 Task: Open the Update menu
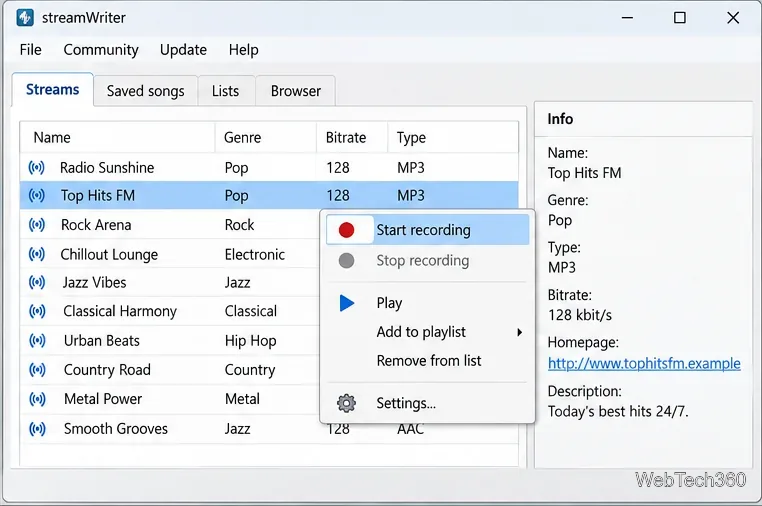coord(183,50)
